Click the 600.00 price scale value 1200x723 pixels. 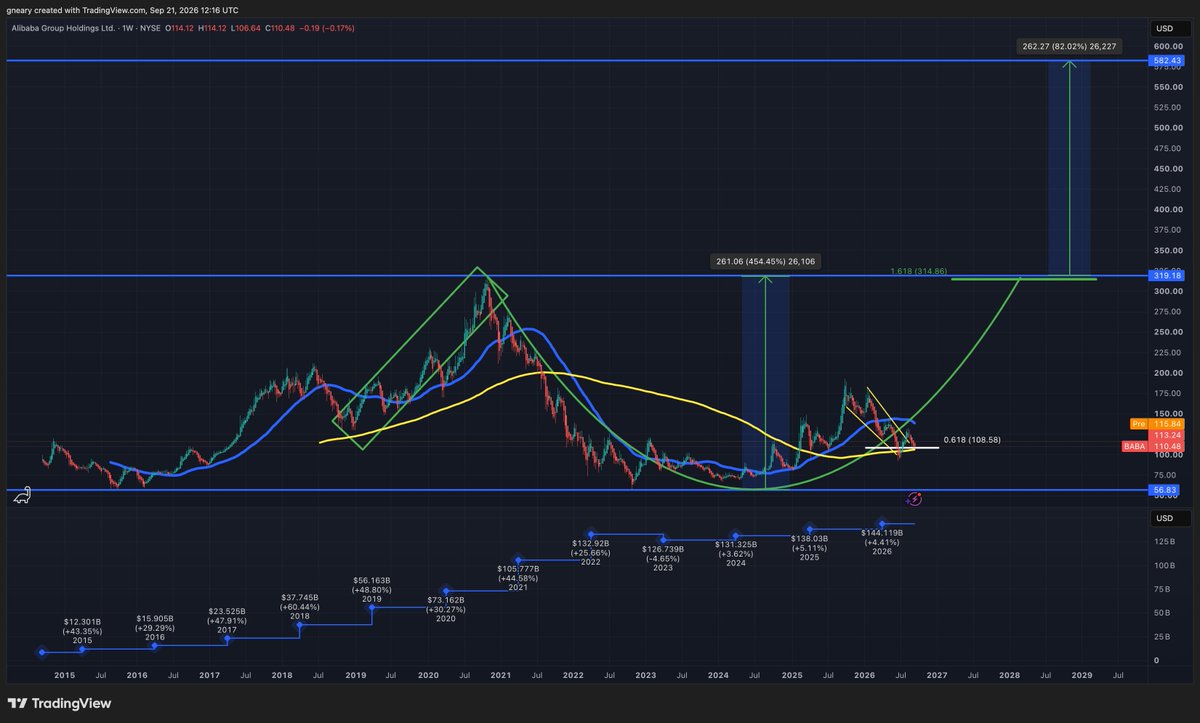(1166, 46)
